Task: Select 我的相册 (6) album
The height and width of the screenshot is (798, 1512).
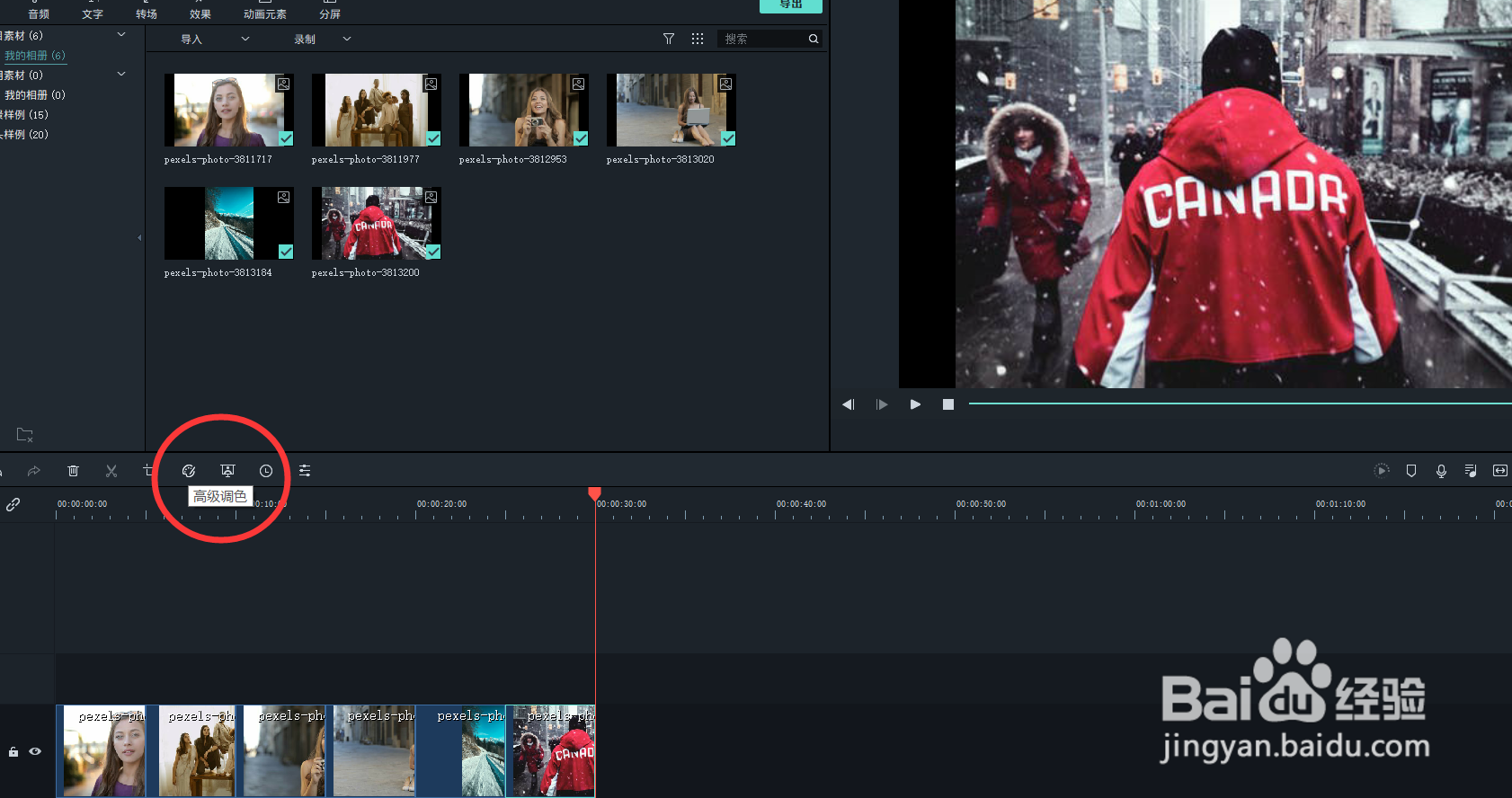Action: coord(35,56)
